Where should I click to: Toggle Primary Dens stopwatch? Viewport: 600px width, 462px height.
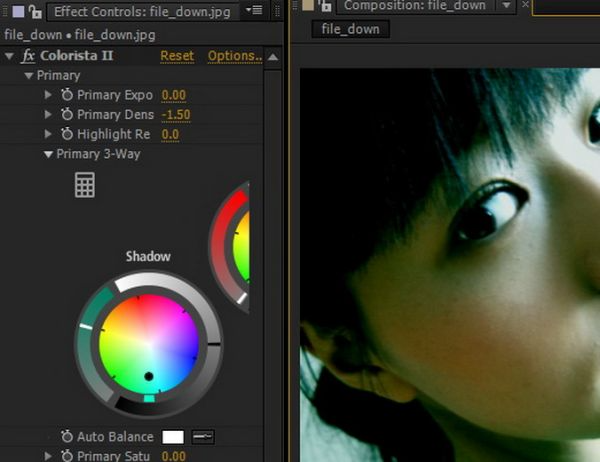(x=67, y=114)
